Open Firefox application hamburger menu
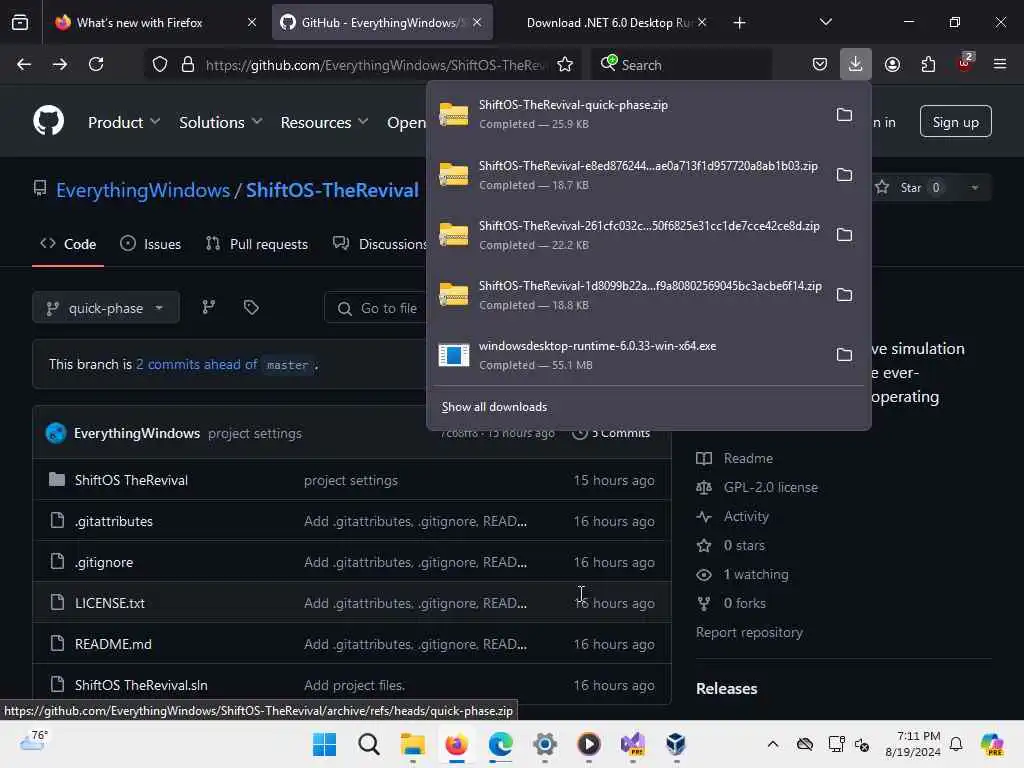1024x768 pixels. pos(1000,65)
